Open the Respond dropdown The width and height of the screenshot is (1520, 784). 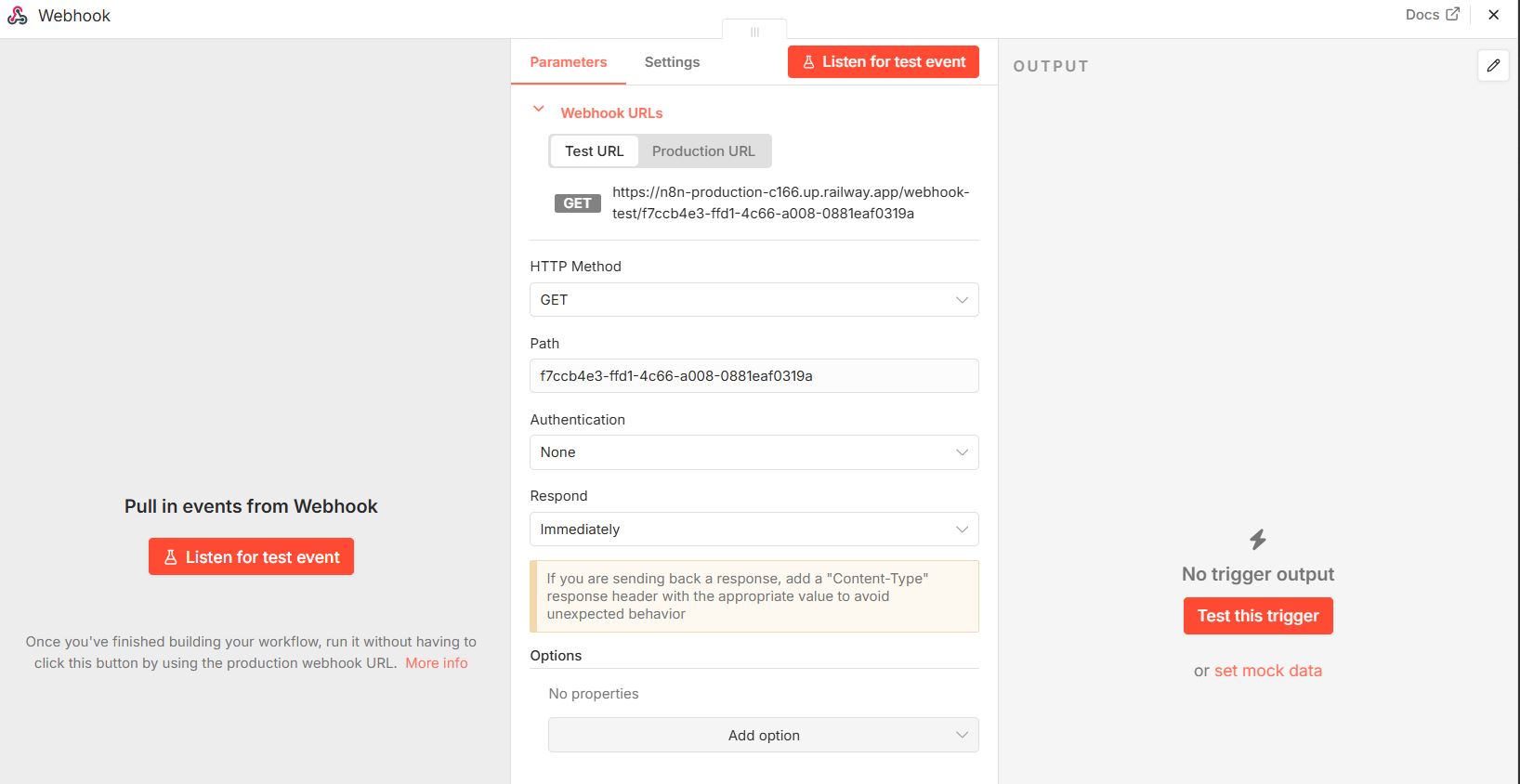[753, 529]
